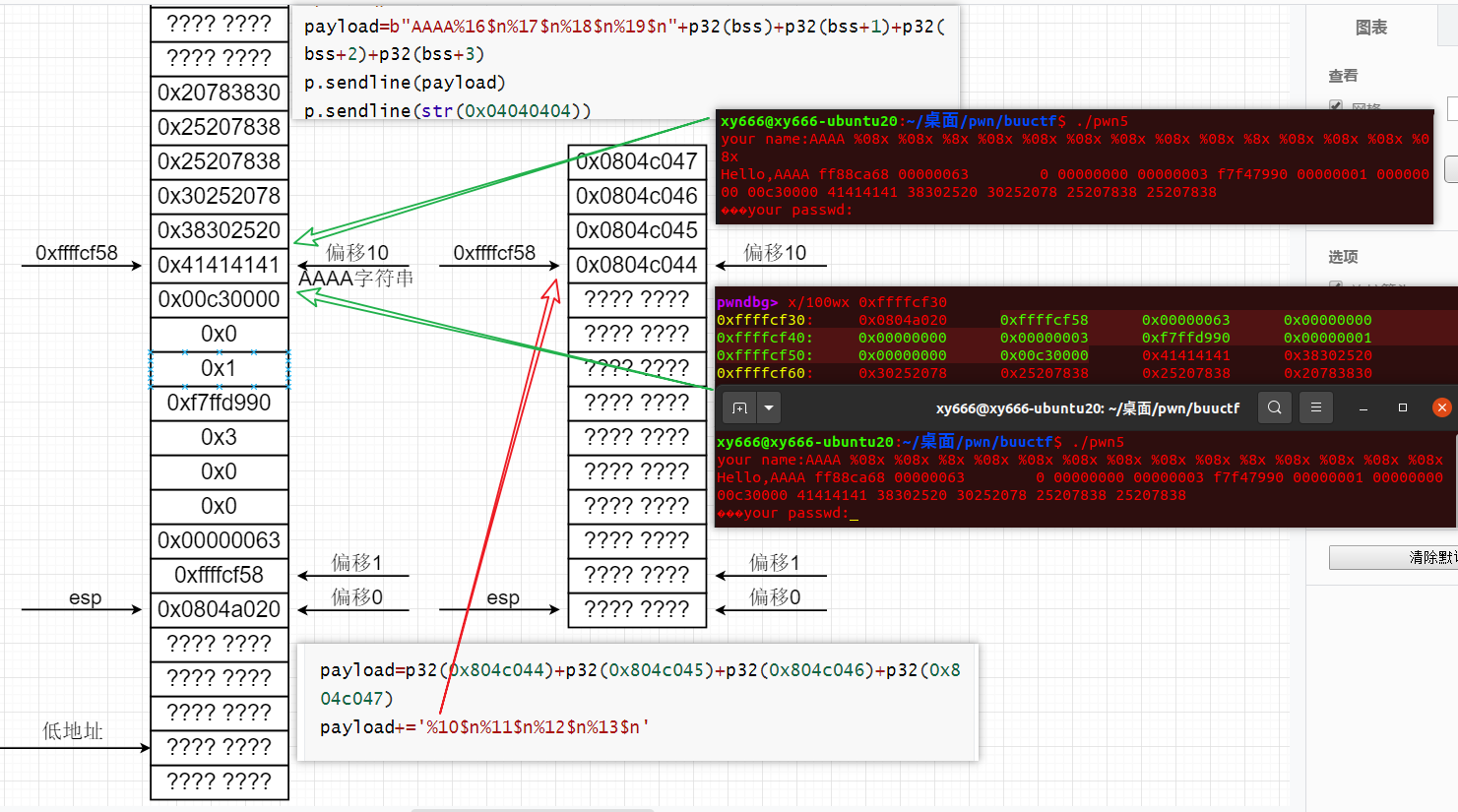The height and width of the screenshot is (812, 1458).
Task: Click the 低地址 label
Action: 73,731
